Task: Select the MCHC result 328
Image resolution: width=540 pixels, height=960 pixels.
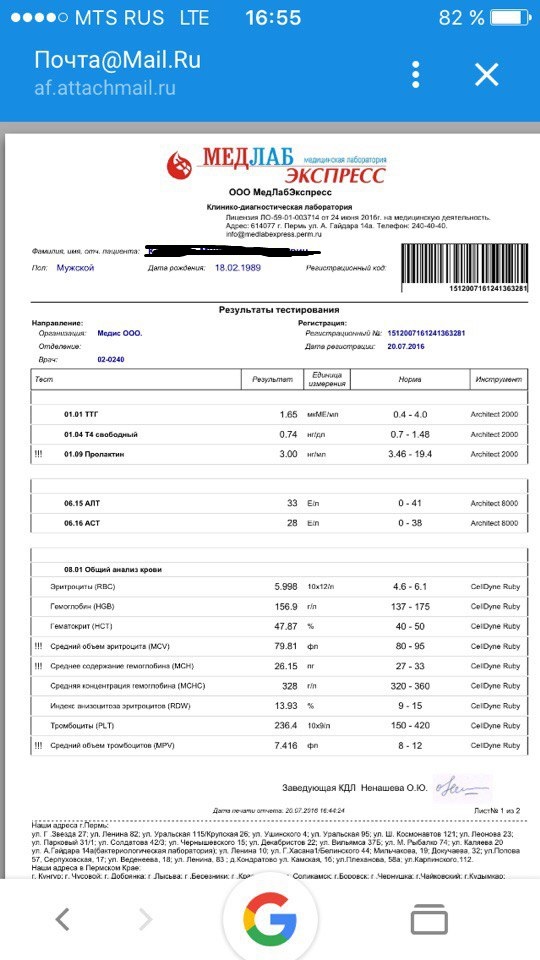Action: click(x=290, y=686)
